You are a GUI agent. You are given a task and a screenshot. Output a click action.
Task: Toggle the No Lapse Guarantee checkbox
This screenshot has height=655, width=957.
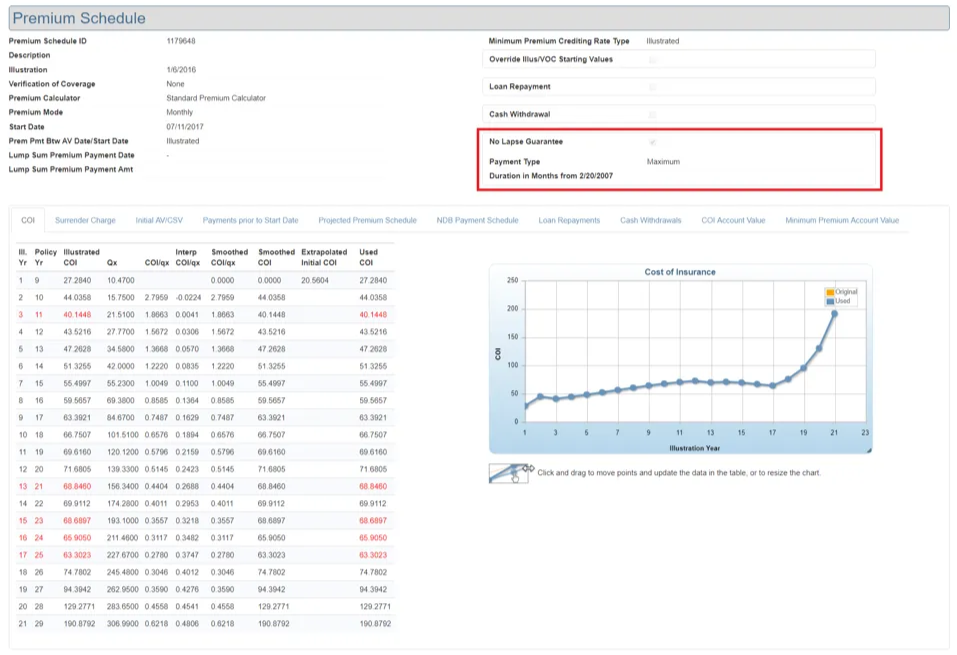653,142
